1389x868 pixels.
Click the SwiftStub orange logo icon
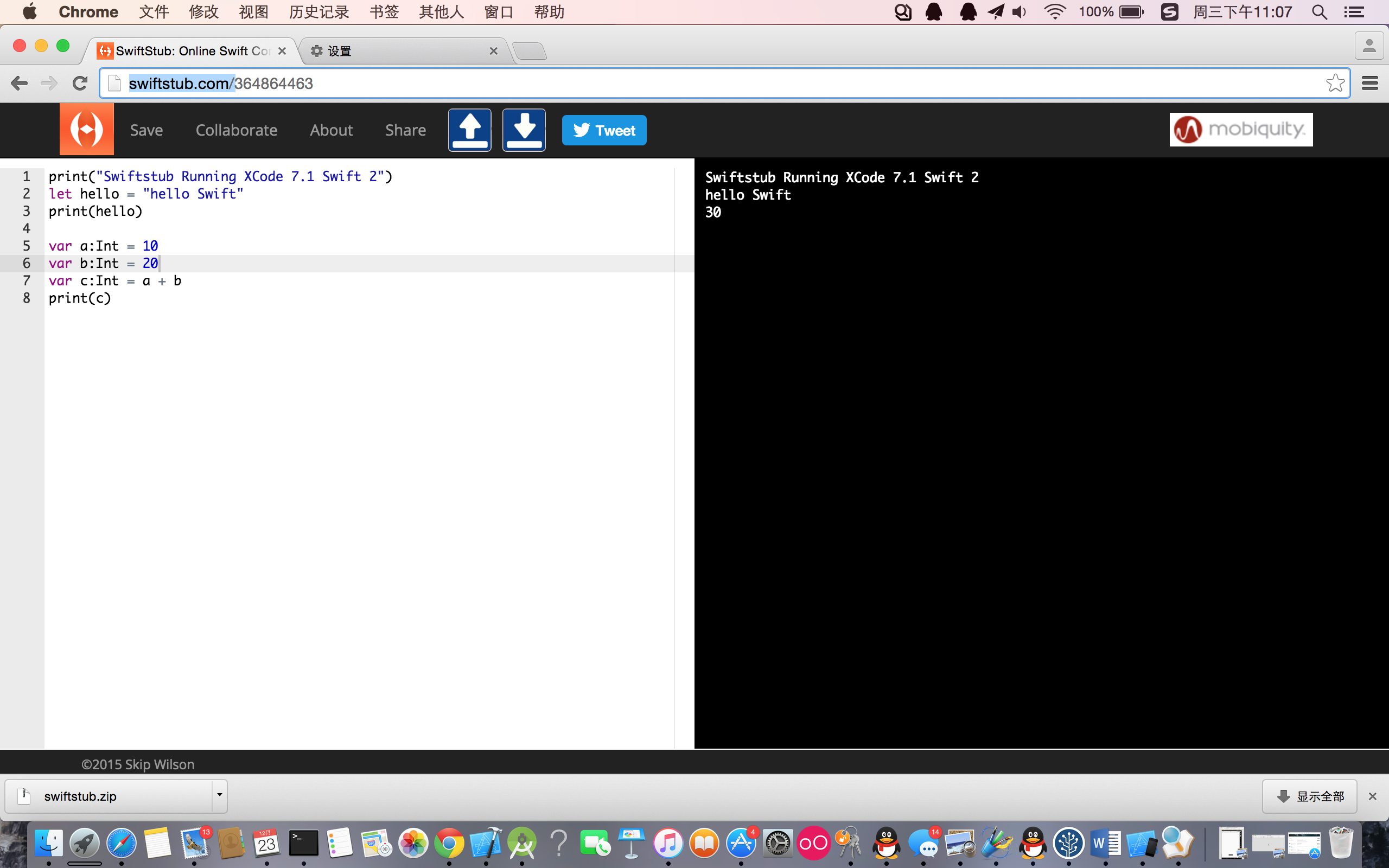click(87, 129)
